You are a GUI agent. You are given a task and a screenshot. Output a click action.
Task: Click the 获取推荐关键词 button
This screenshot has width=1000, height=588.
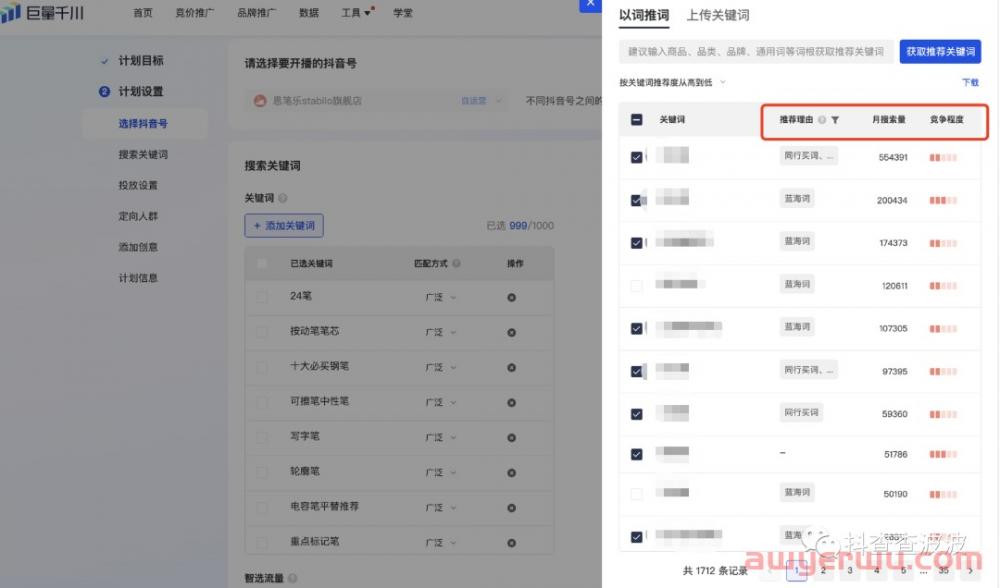[940, 52]
